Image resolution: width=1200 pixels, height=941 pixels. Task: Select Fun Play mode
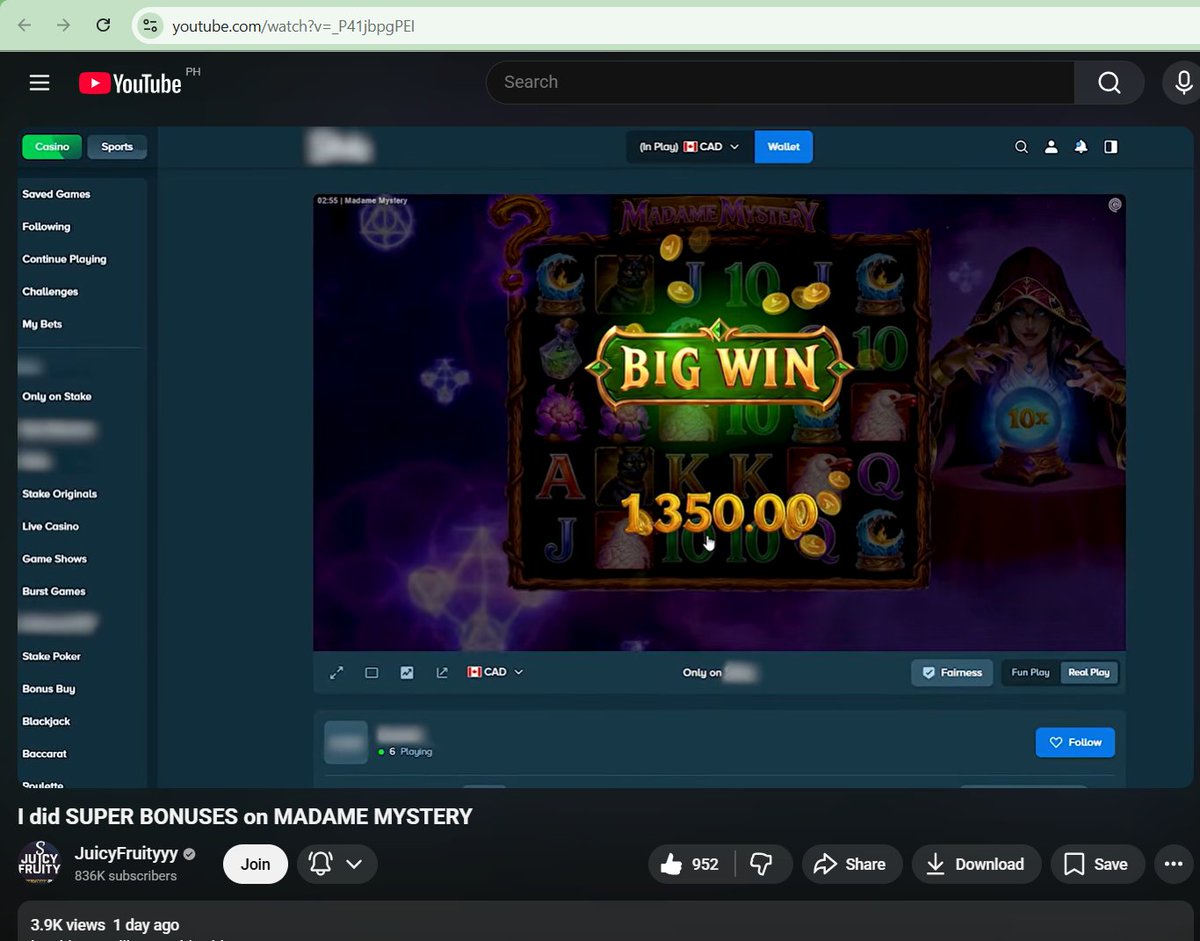pyautogui.click(x=1030, y=673)
